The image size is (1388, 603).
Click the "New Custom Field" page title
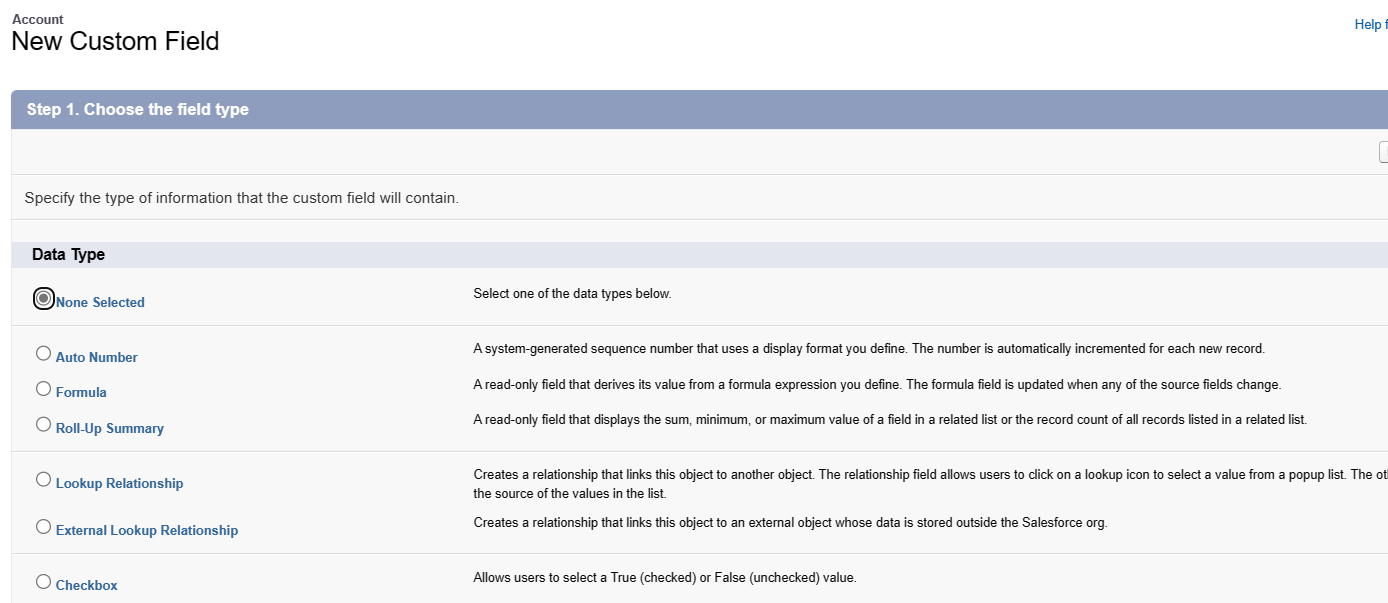pos(115,42)
